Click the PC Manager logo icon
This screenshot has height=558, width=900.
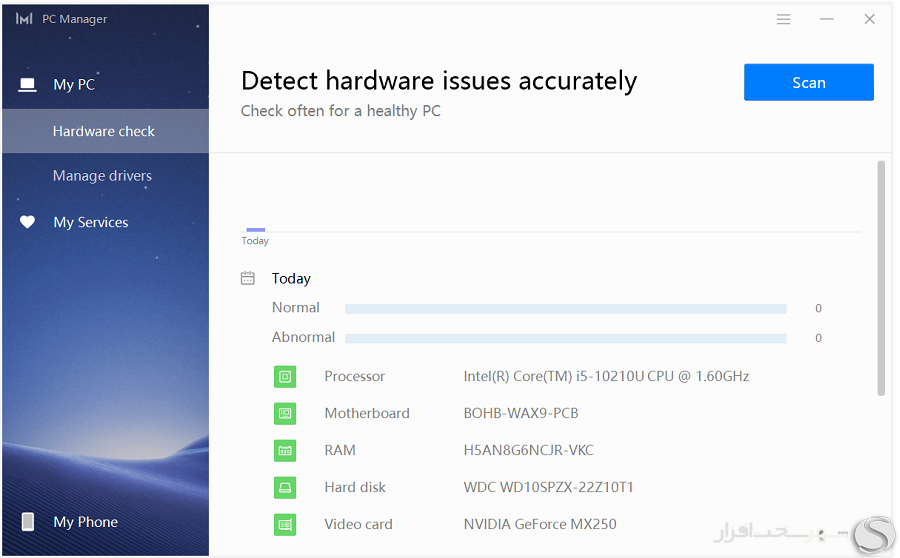tap(24, 19)
